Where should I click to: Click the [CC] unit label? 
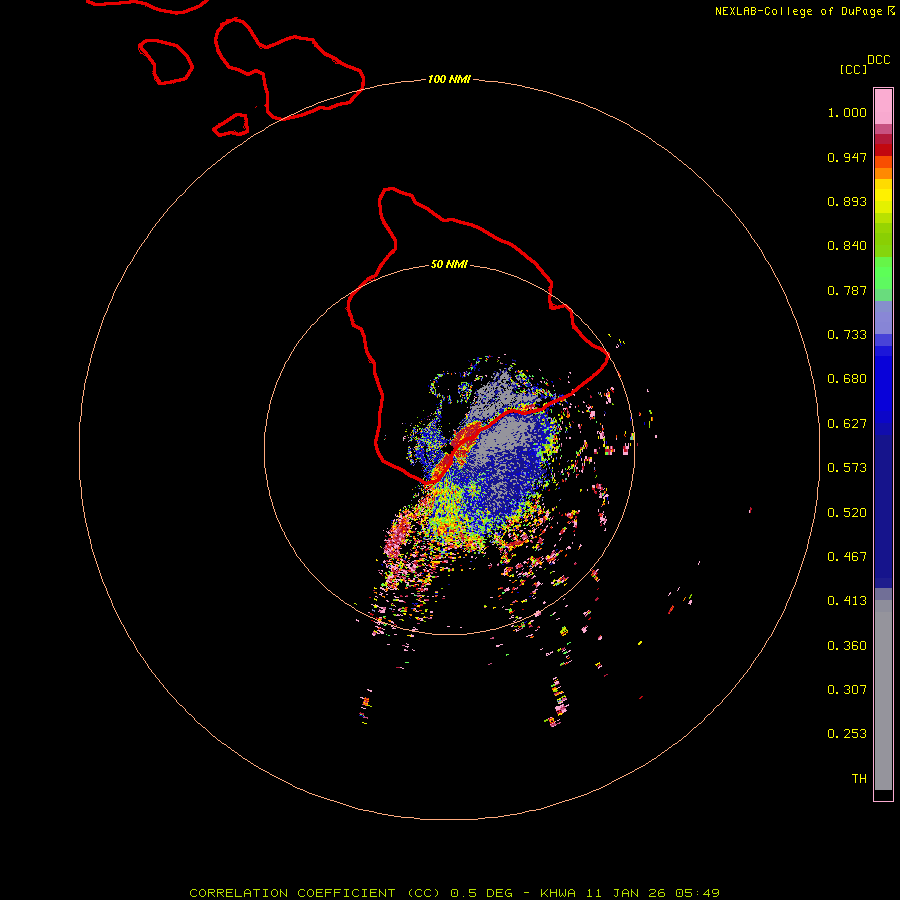[853, 69]
